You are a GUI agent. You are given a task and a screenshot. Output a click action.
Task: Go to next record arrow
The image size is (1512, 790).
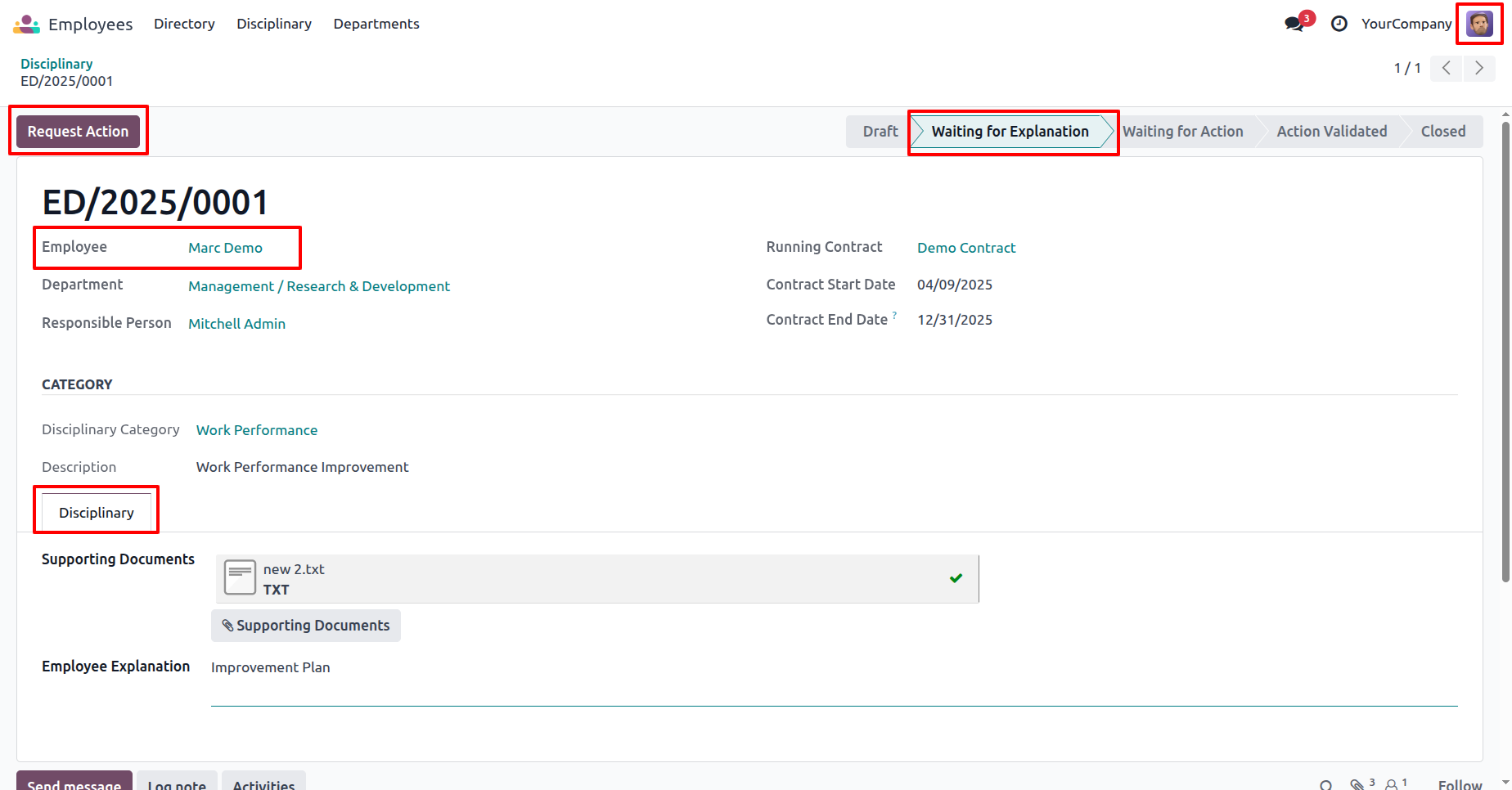pos(1479,68)
